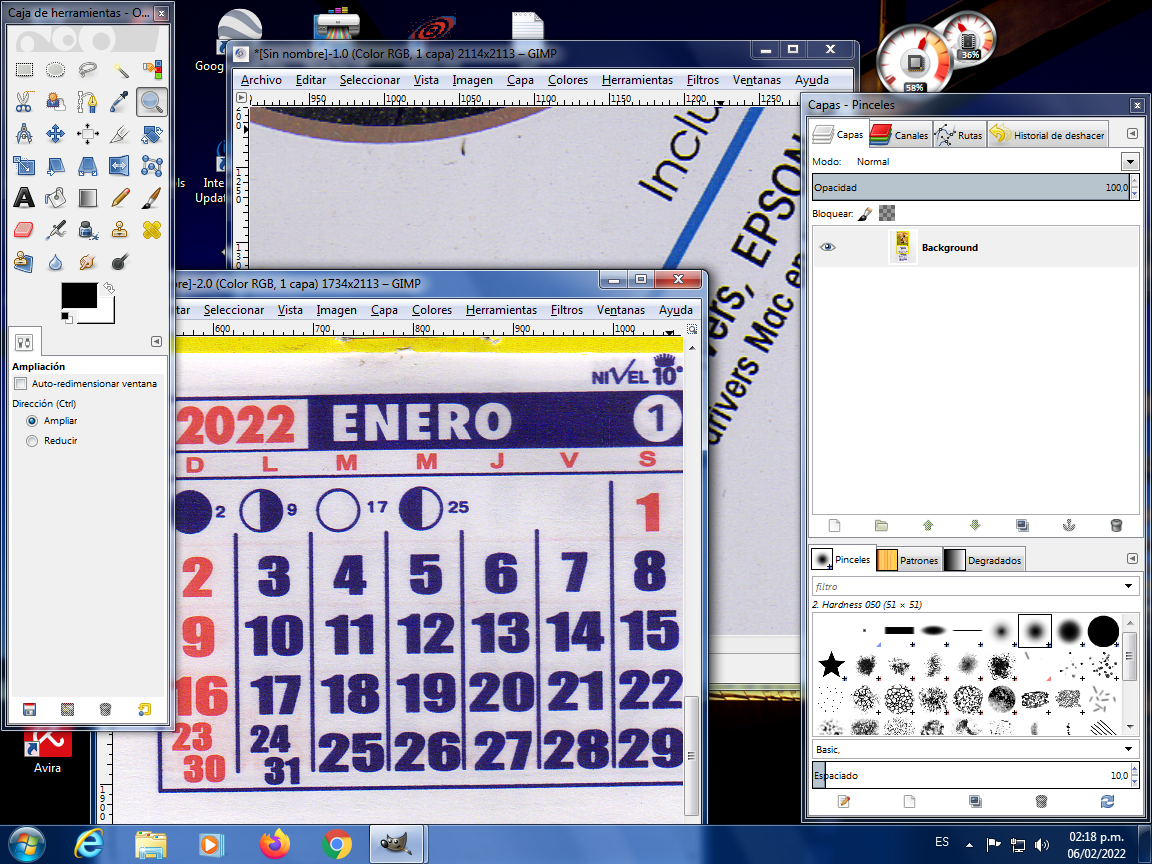Select the Crop knife tool
Screen dimensions: 1152x864
120,134
